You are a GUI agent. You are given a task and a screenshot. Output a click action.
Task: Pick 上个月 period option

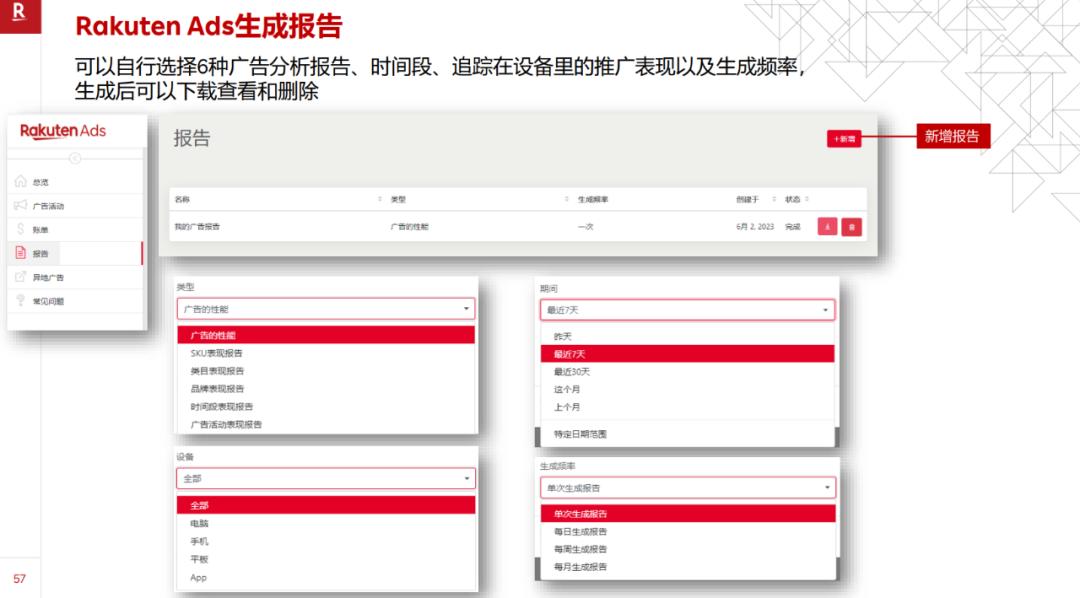point(687,407)
